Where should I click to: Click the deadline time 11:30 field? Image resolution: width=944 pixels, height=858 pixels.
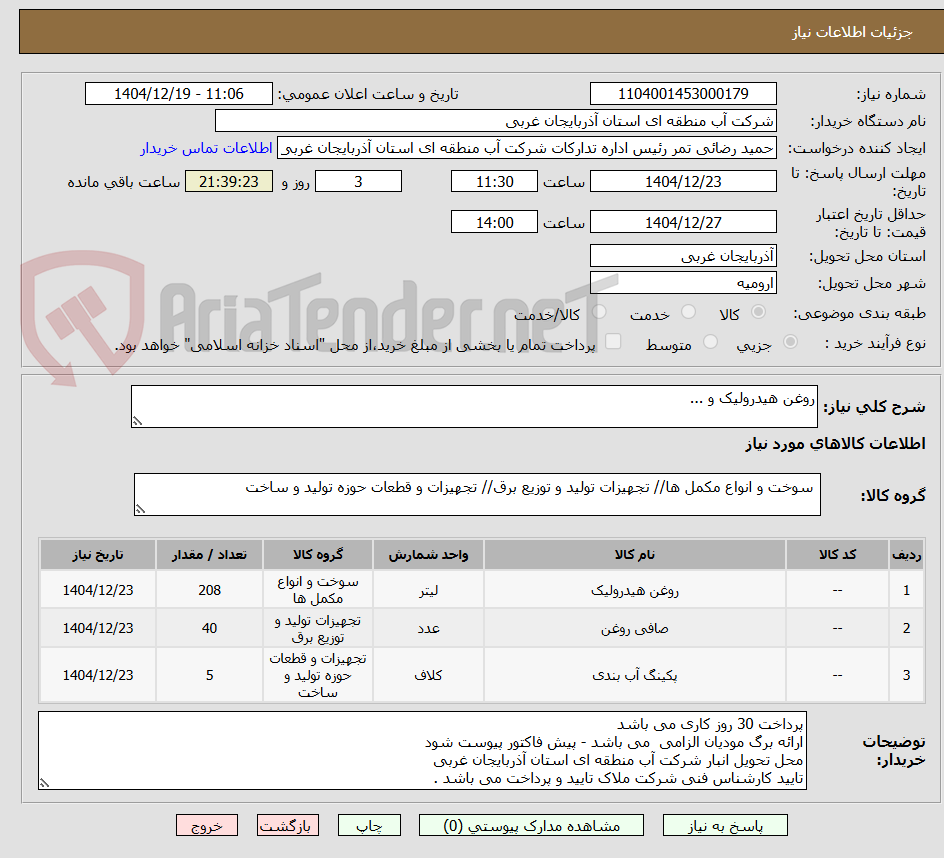[x=494, y=181]
